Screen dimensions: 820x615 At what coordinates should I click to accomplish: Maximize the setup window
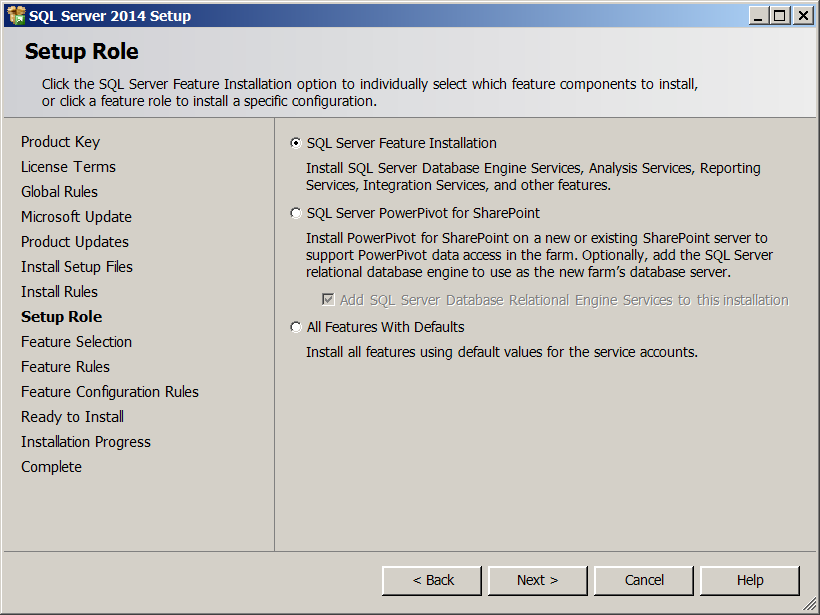780,15
